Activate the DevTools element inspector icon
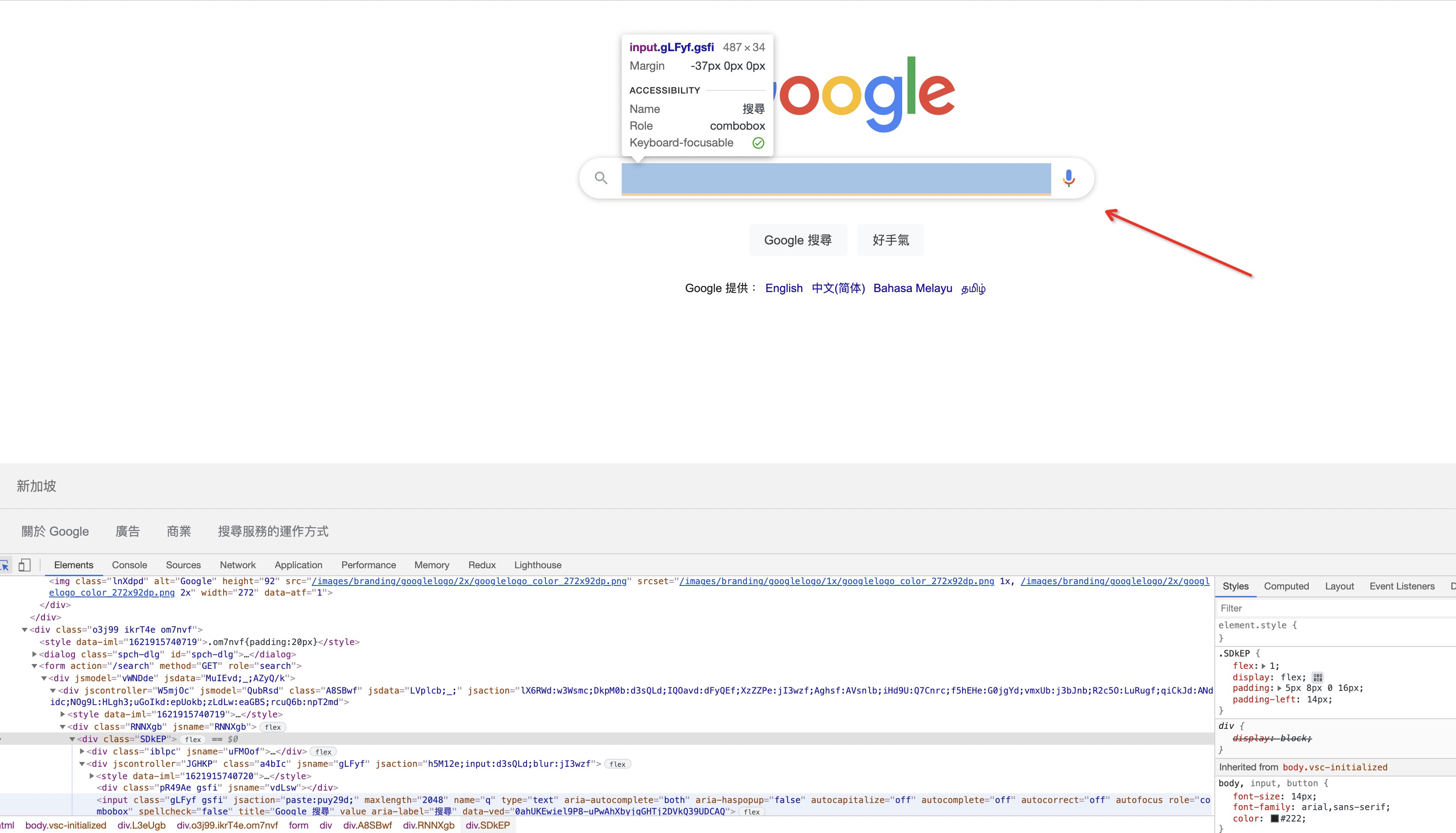 (x=4, y=565)
